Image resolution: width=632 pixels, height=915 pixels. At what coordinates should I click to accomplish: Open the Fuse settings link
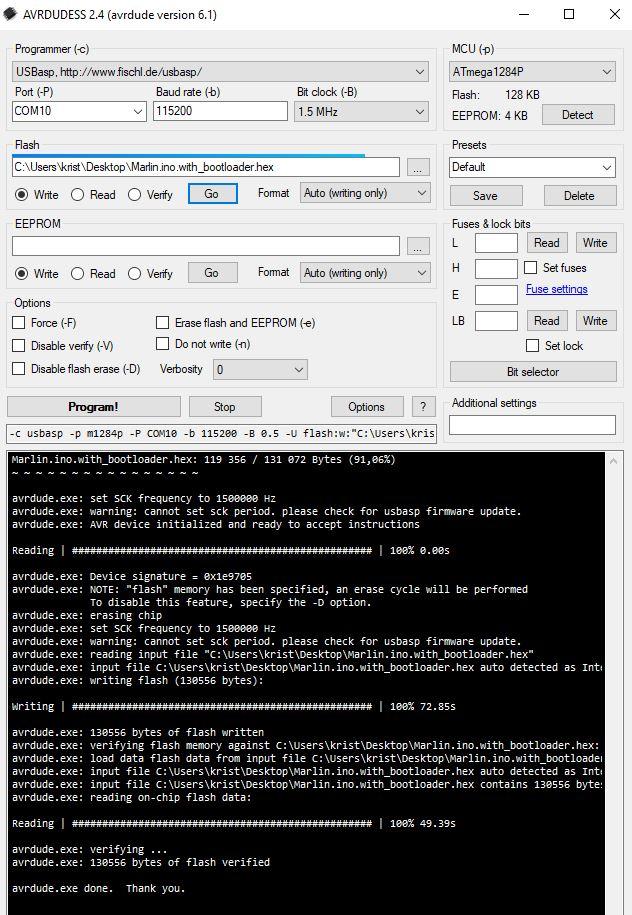(556, 289)
